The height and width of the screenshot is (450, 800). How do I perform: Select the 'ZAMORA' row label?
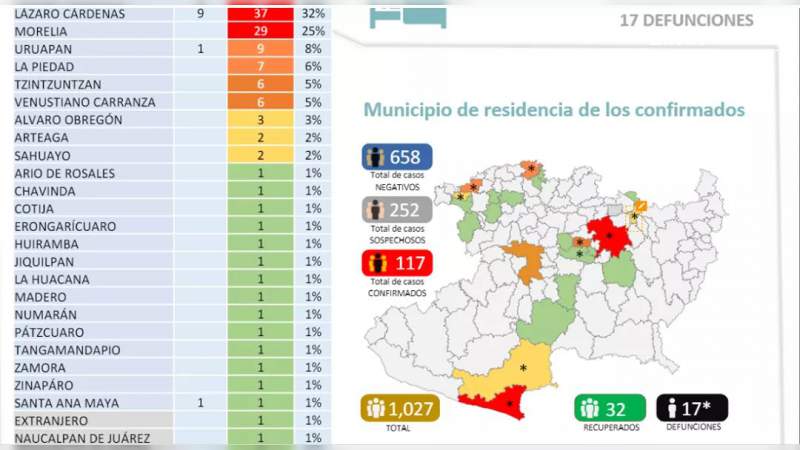click(x=40, y=368)
